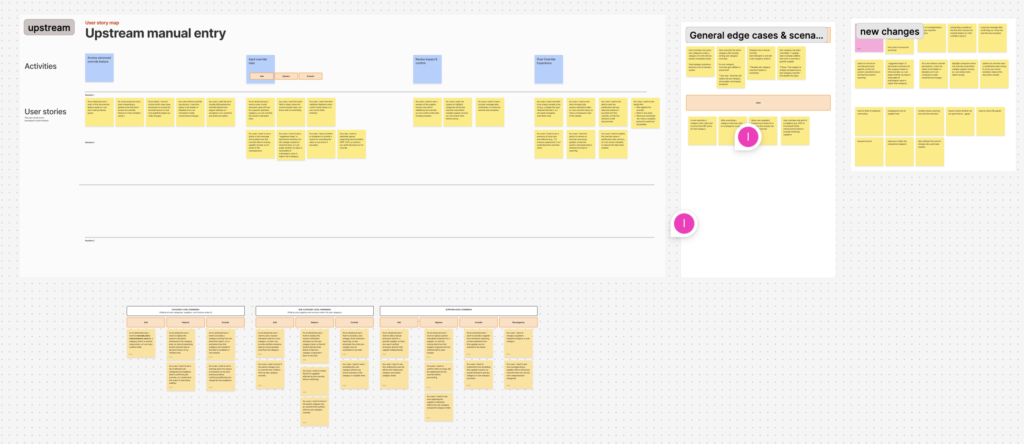Image resolution: width=1024 pixels, height=444 pixels.
Task: Click the 'User stories' row label
Action: pyautogui.click(x=45, y=111)
